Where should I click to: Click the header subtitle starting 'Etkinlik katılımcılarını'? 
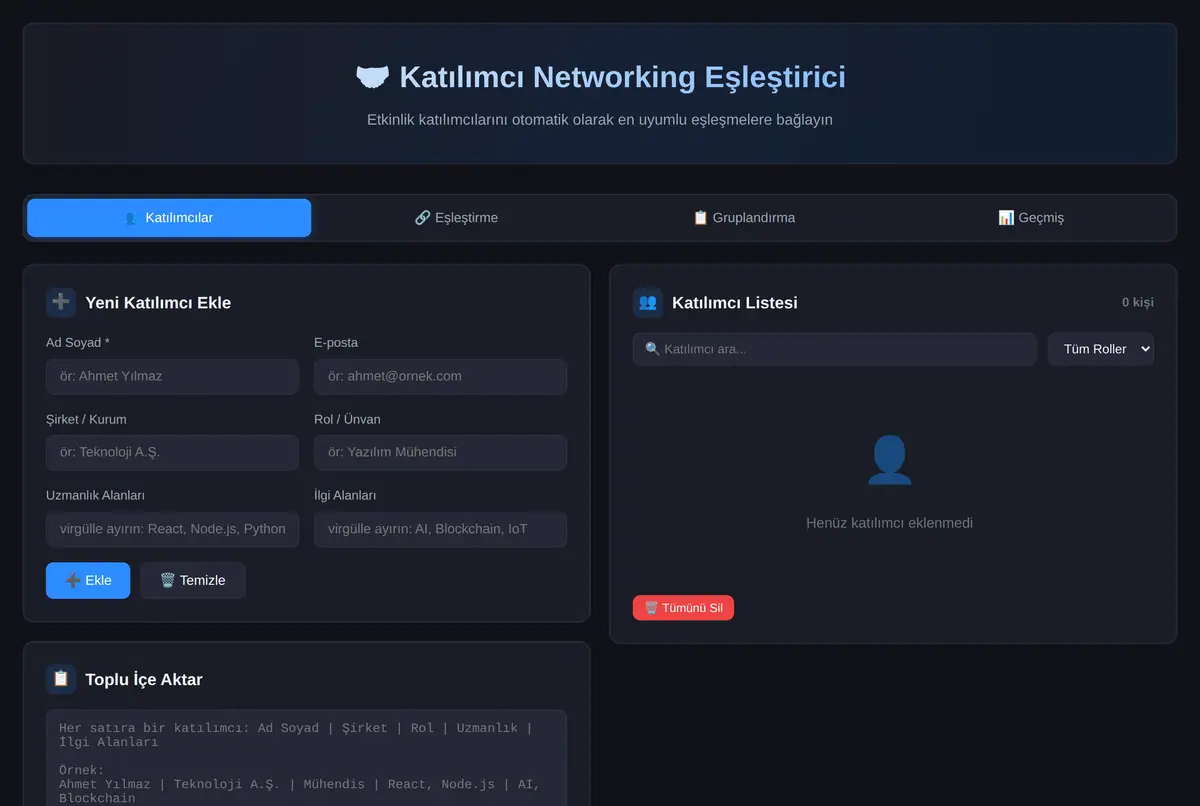[600, 120]
